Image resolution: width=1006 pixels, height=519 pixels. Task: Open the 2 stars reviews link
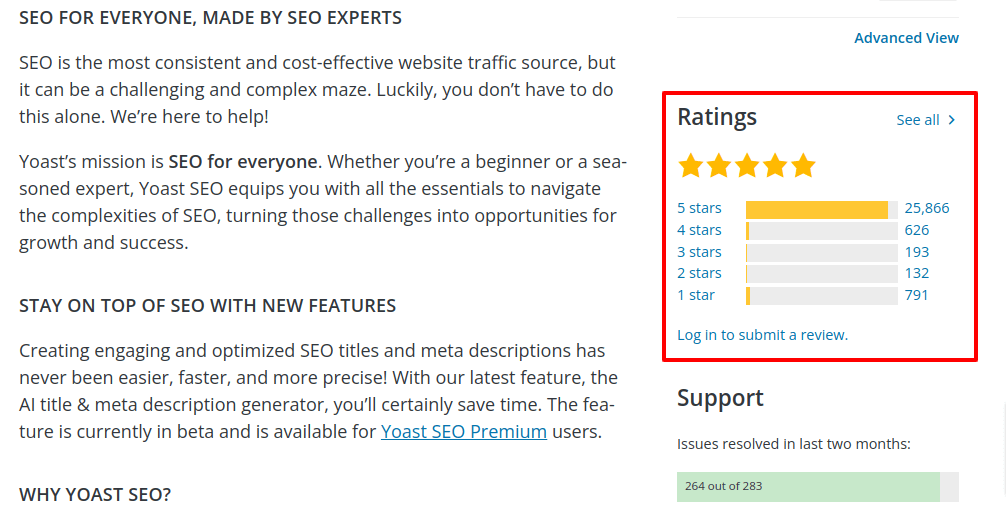tap(699, 273)
